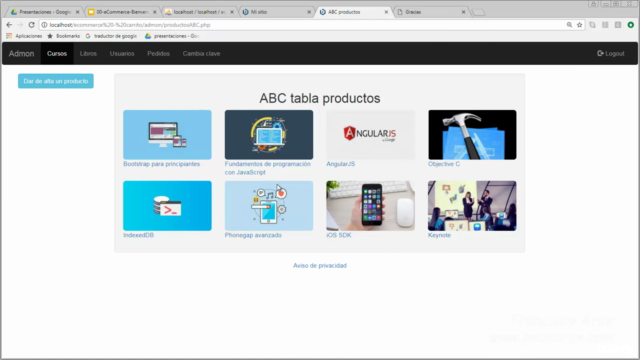Viewport: 640px width, 360px height.
Task: Reload the page with the refresh icon
Action: (x=31, y=25)
